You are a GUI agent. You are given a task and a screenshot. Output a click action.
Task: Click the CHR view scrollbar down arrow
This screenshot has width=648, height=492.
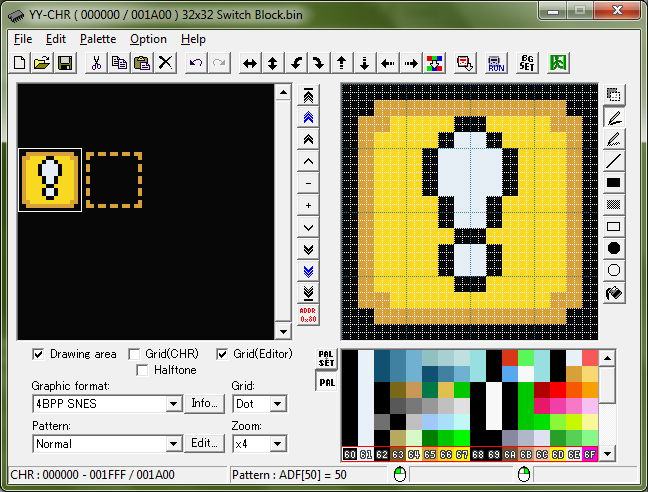[x=284, y=331]
